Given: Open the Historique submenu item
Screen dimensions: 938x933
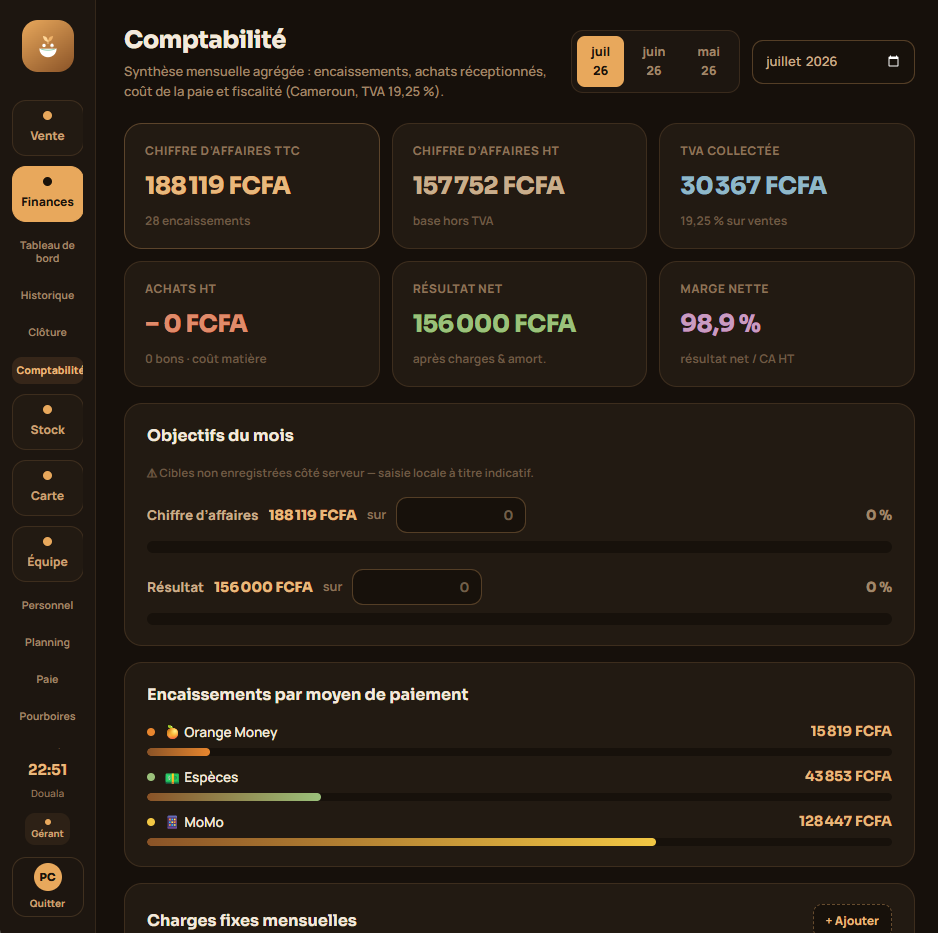Looking at the screenshot, I should coord(47,295).
